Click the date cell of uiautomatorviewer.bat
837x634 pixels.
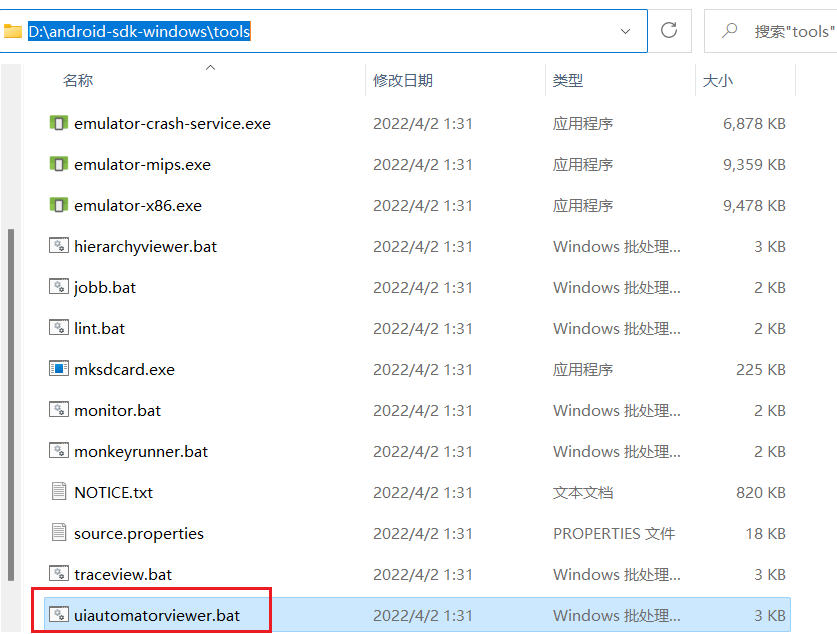coord(423,615)
